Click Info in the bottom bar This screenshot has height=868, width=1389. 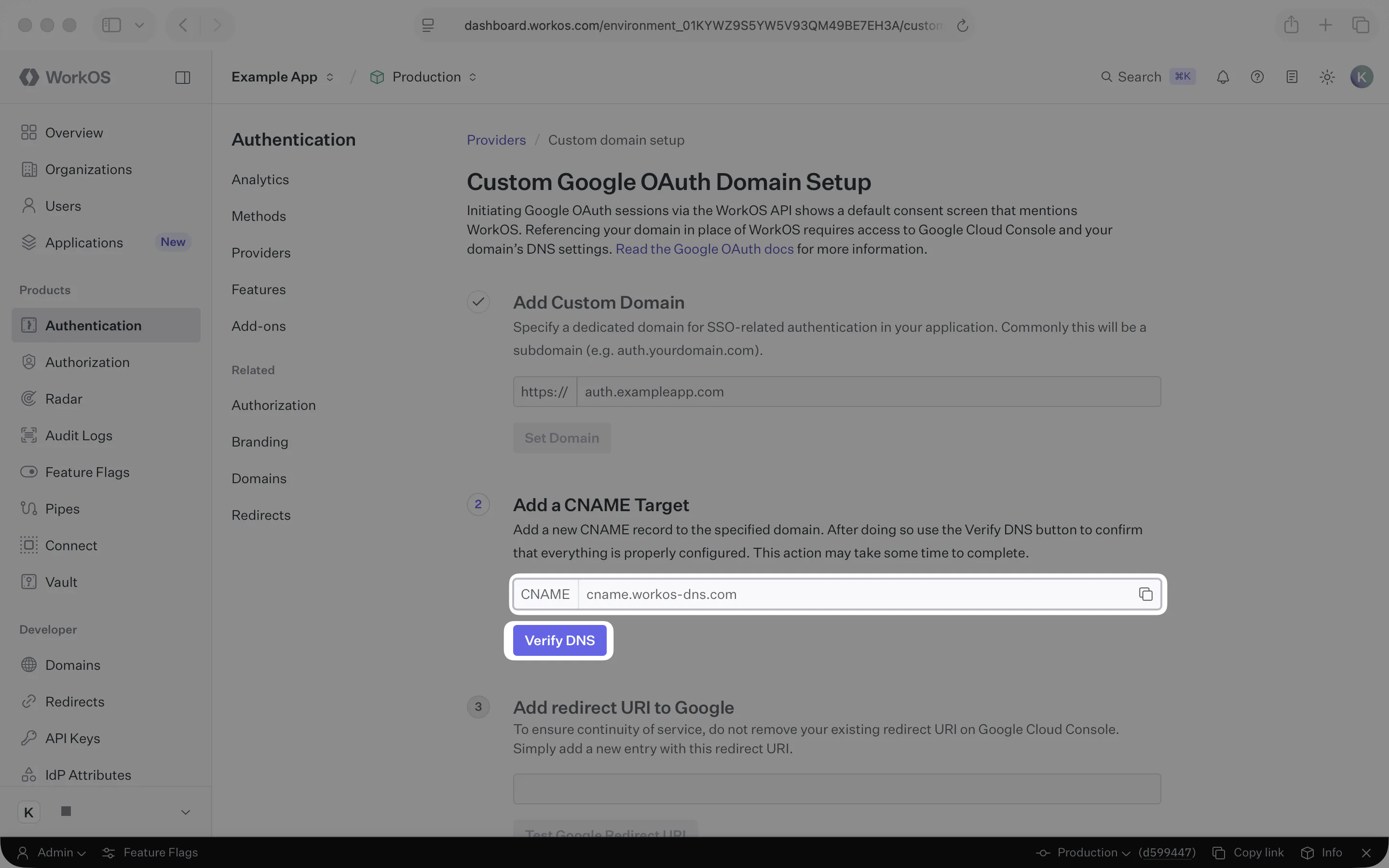tap(1321, 853)
